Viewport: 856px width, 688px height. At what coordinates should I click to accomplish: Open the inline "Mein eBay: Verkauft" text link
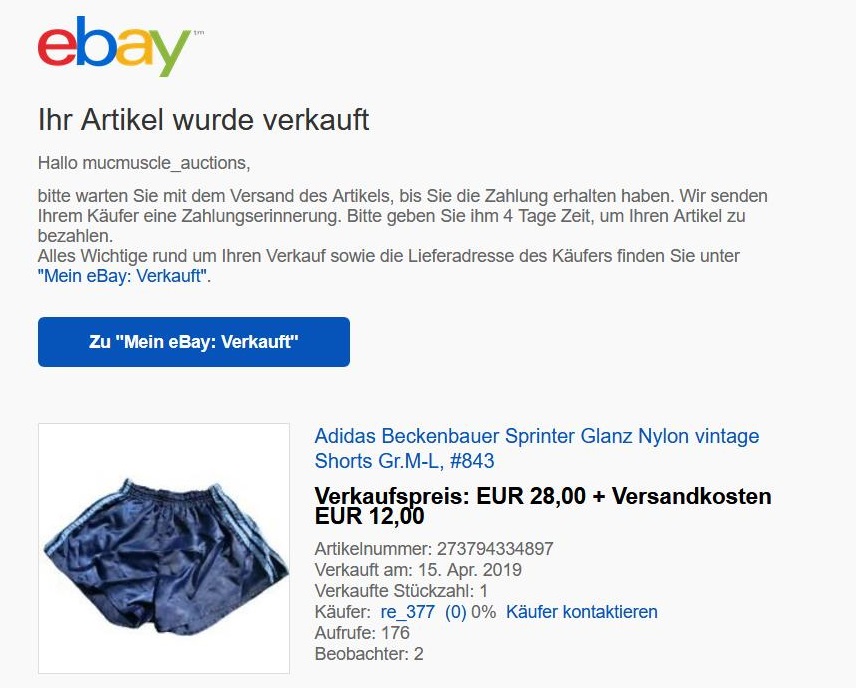(123, 276)
